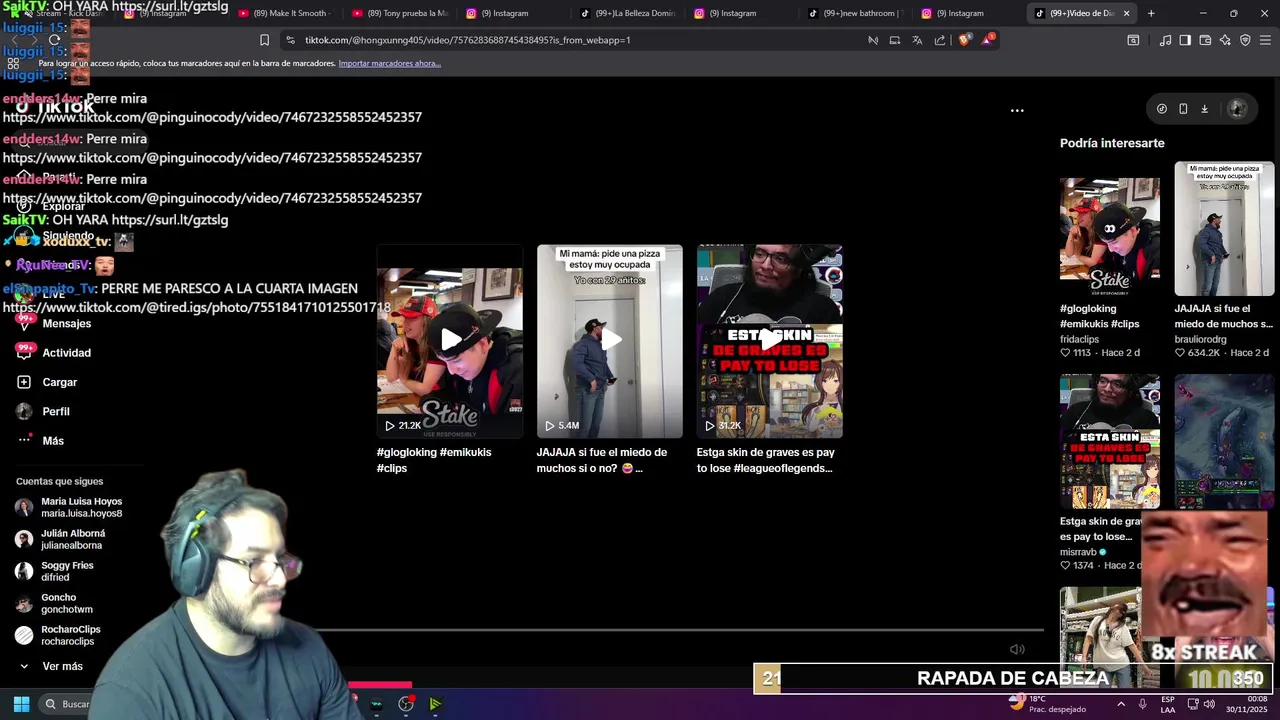Open the profile avatar in top right
This screenshot has width=1280, height=720.
click(1237, 109)
